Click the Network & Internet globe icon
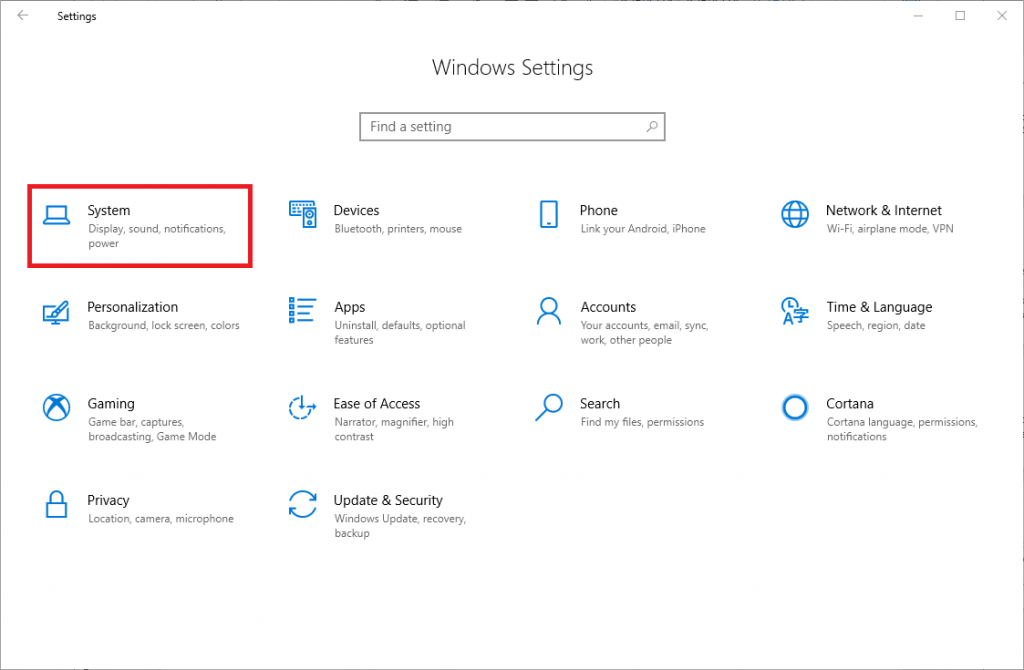 pyautogui.click(x=795, y=214)
